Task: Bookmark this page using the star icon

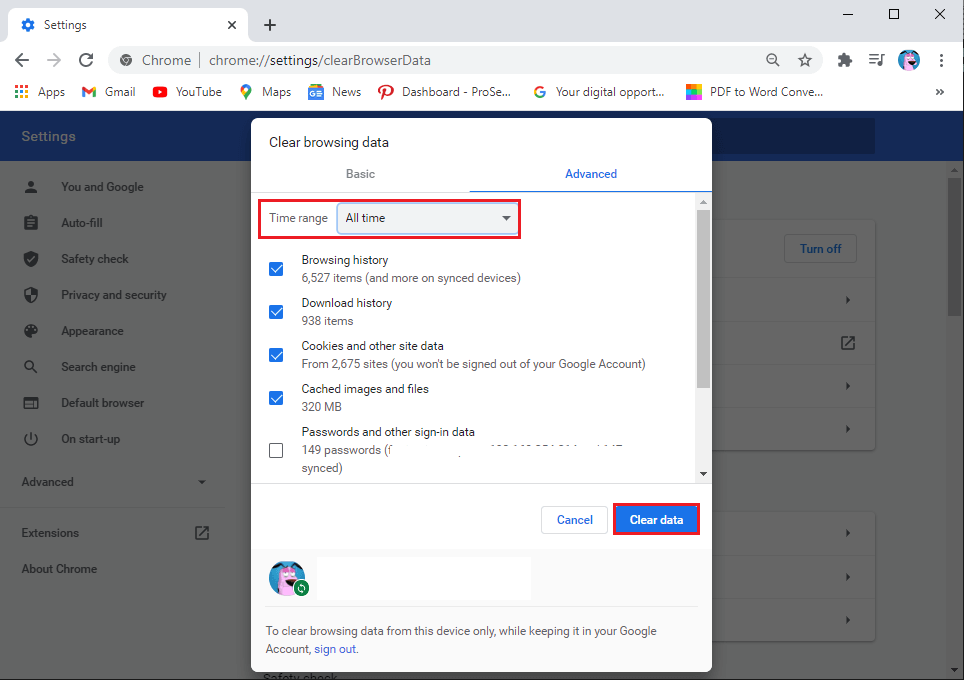Action: point(806,60)
